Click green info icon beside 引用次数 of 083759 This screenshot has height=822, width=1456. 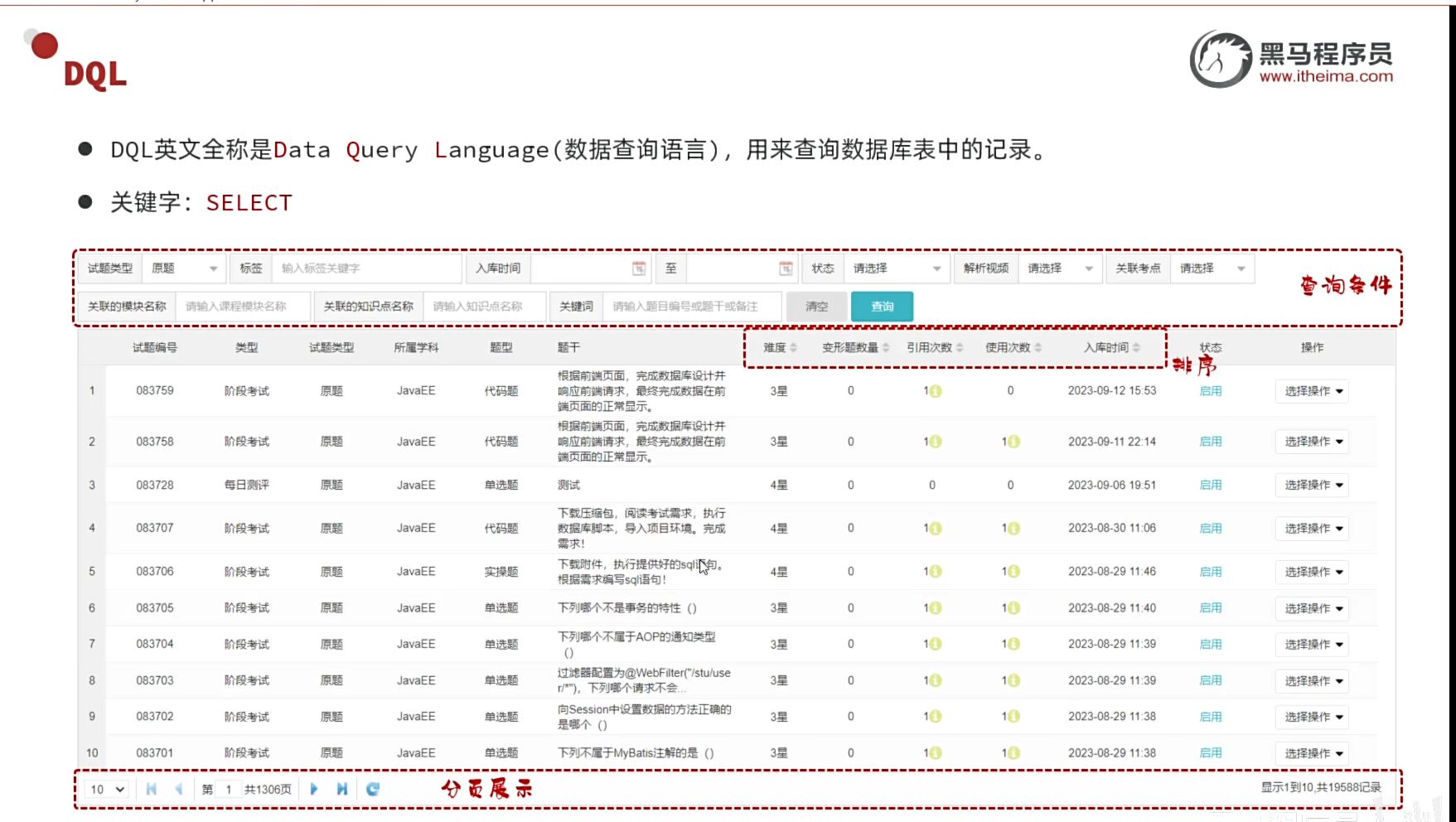(937, 390)
